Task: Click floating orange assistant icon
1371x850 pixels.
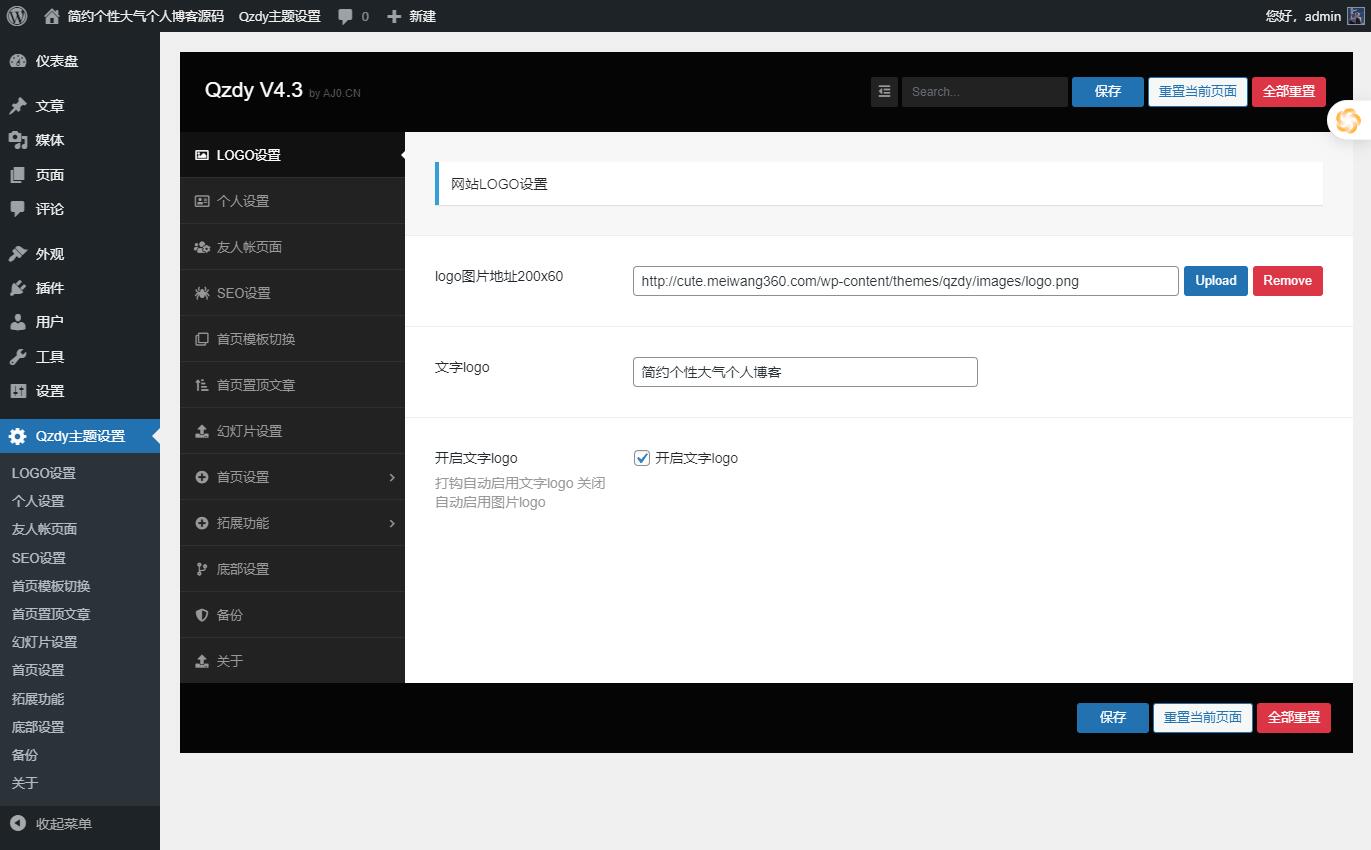Action: tap(1348, 120)
